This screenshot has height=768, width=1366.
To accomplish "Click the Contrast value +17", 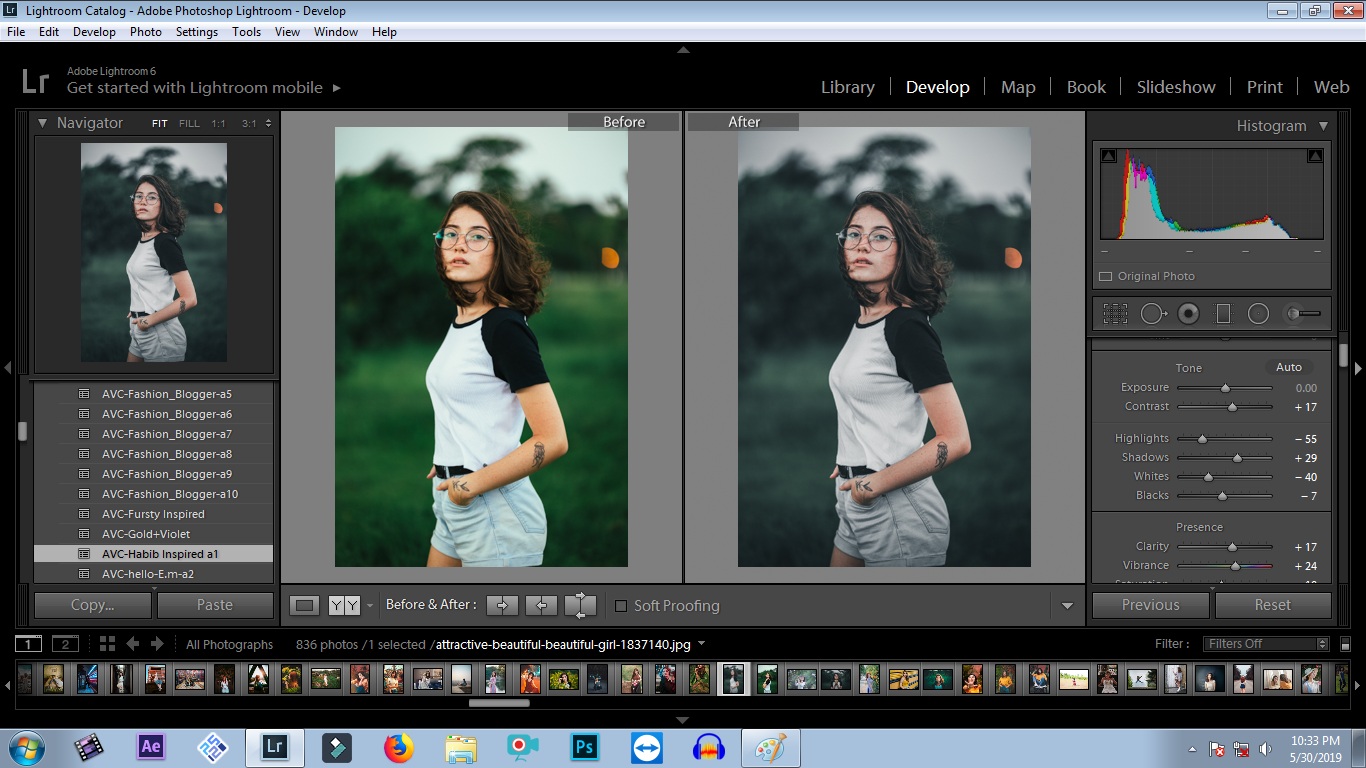I will pyautogui.click(x=1305, y=407).
